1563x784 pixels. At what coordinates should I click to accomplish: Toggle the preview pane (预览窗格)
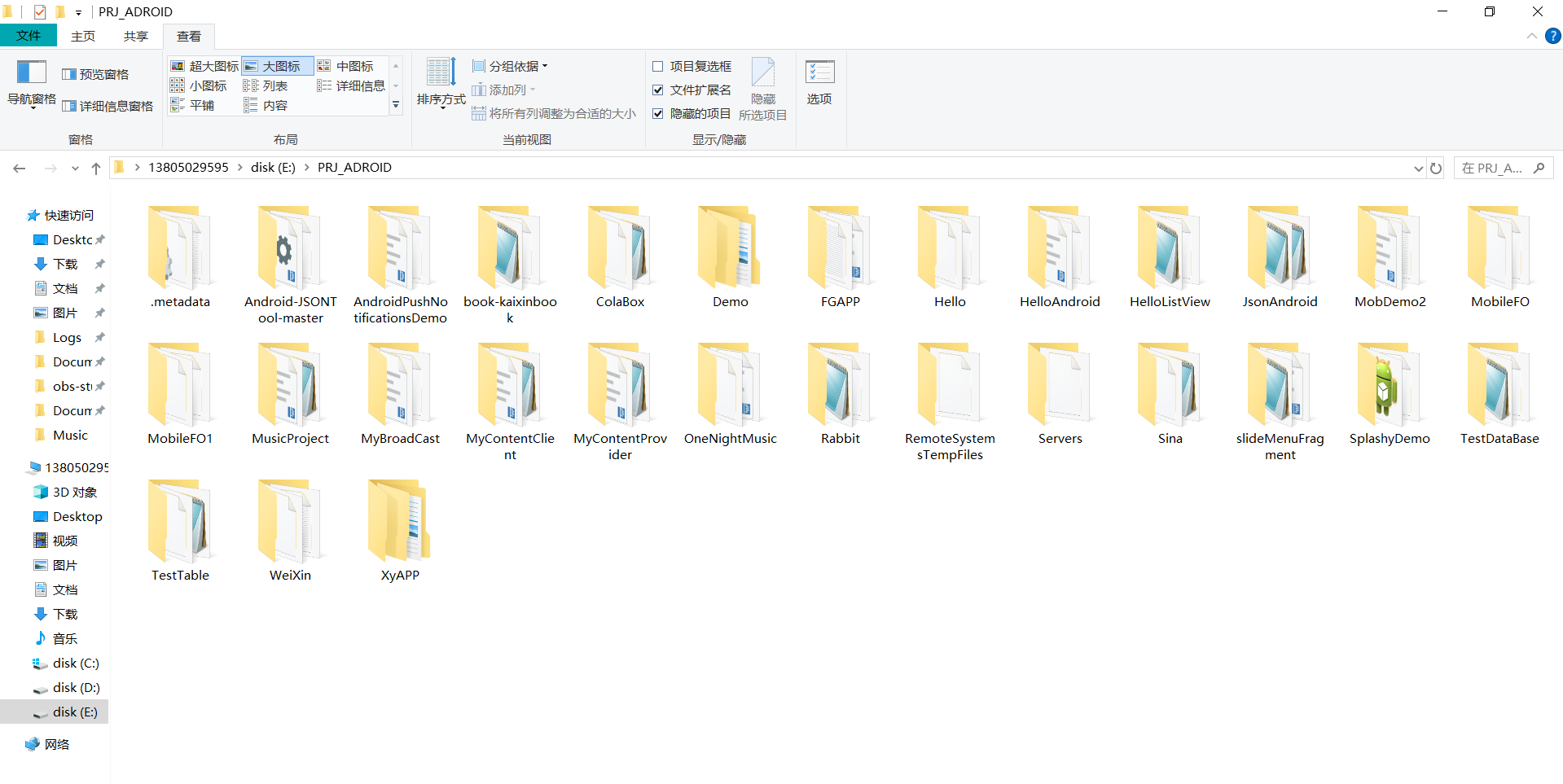(95, 74)
